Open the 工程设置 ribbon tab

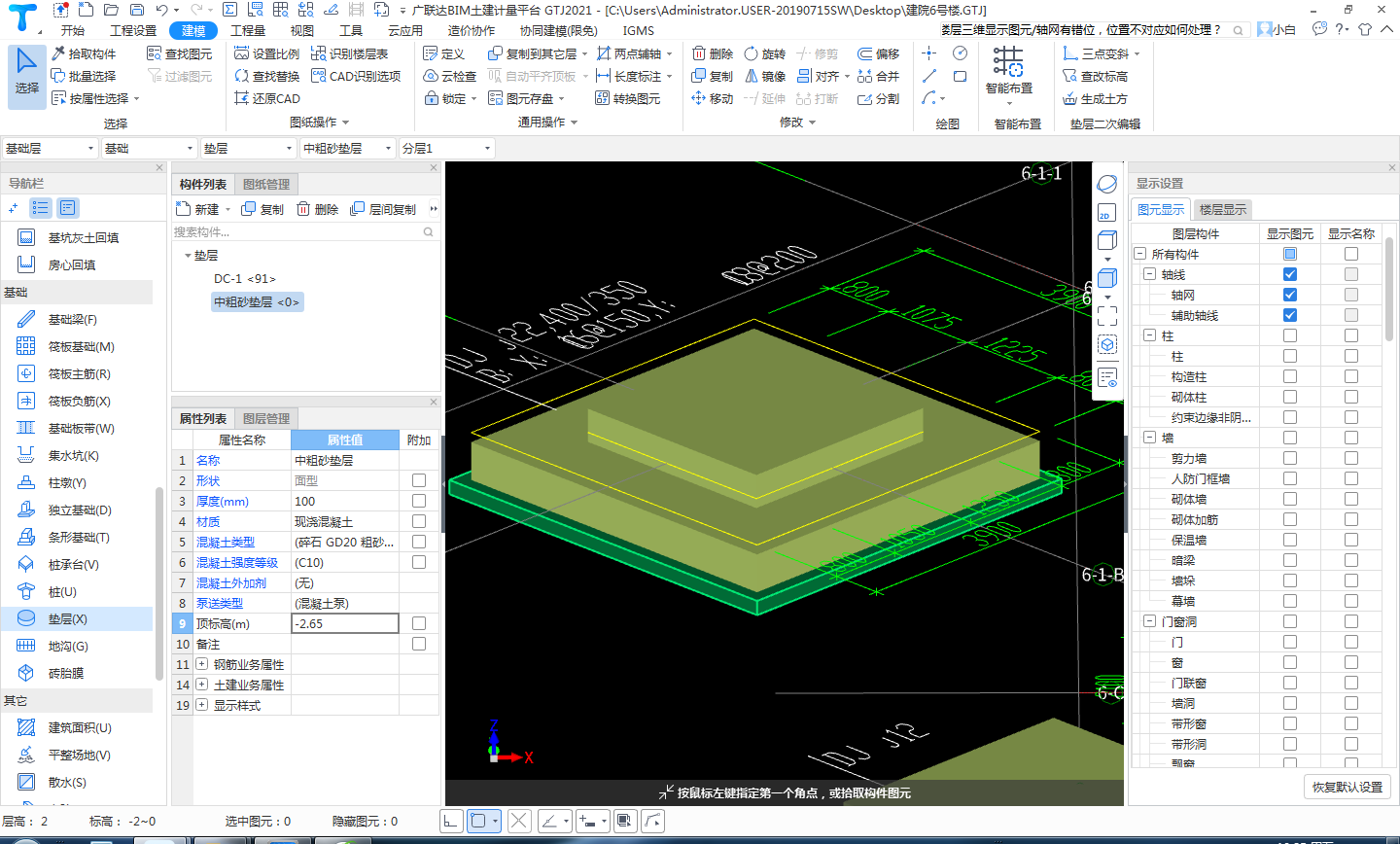(133, 30)
